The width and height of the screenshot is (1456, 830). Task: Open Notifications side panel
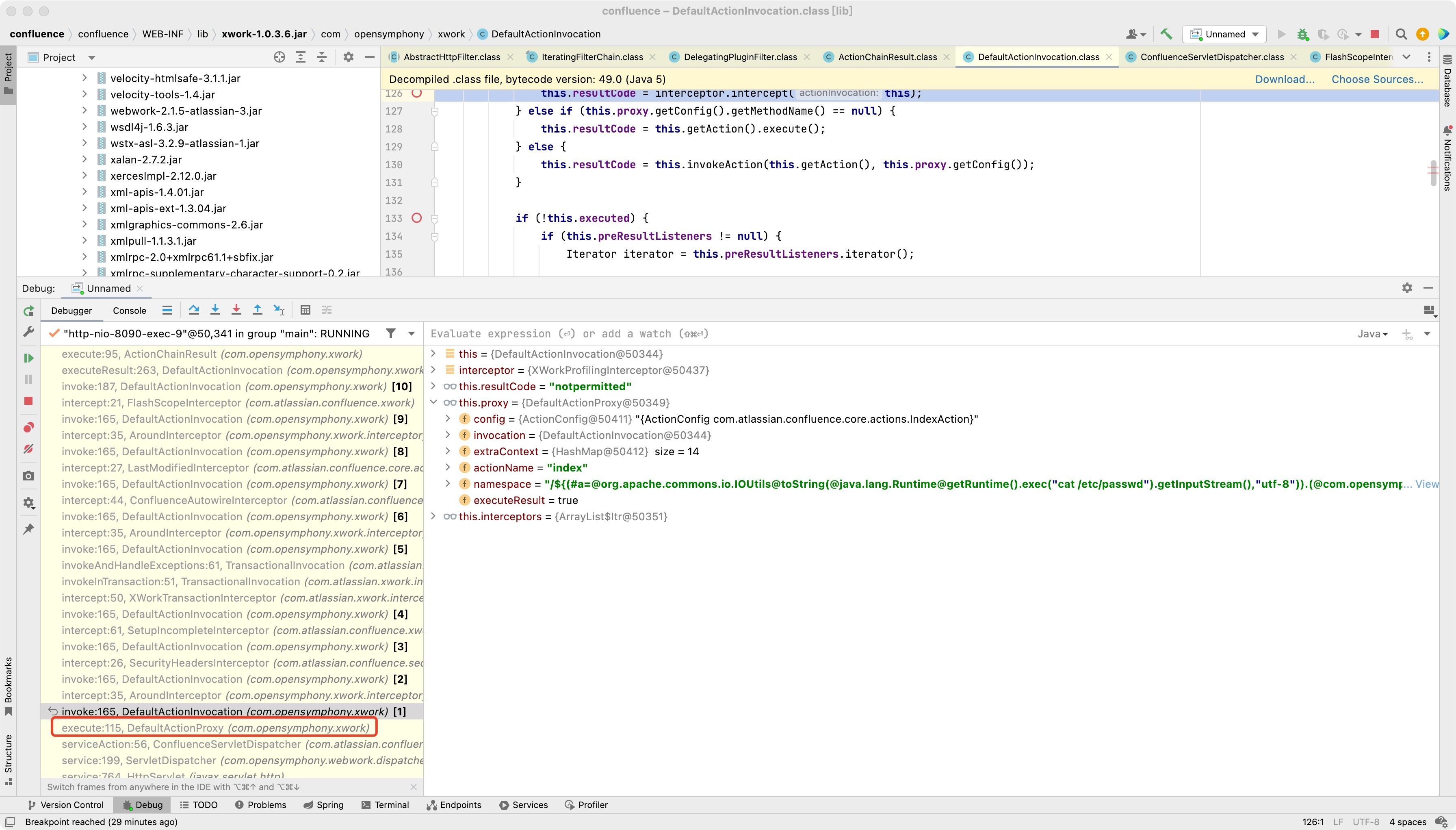pos(1447,159)
